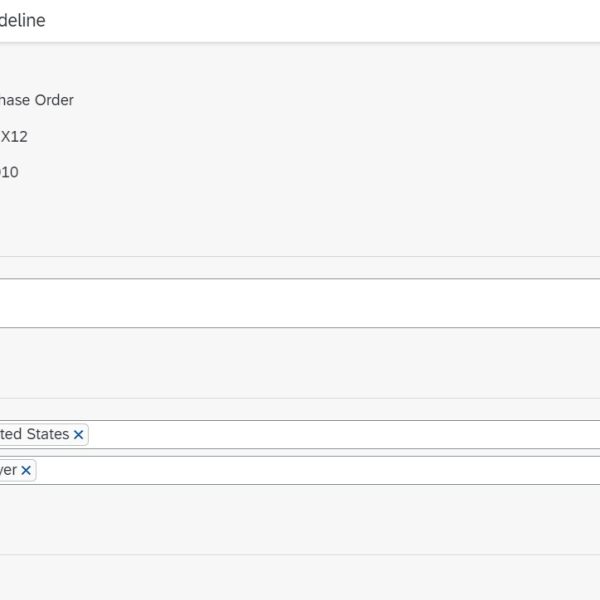This screenshot has height=600, width=600.
Task: Select the token label ending in 'ver'
Action: coord(8,470)
